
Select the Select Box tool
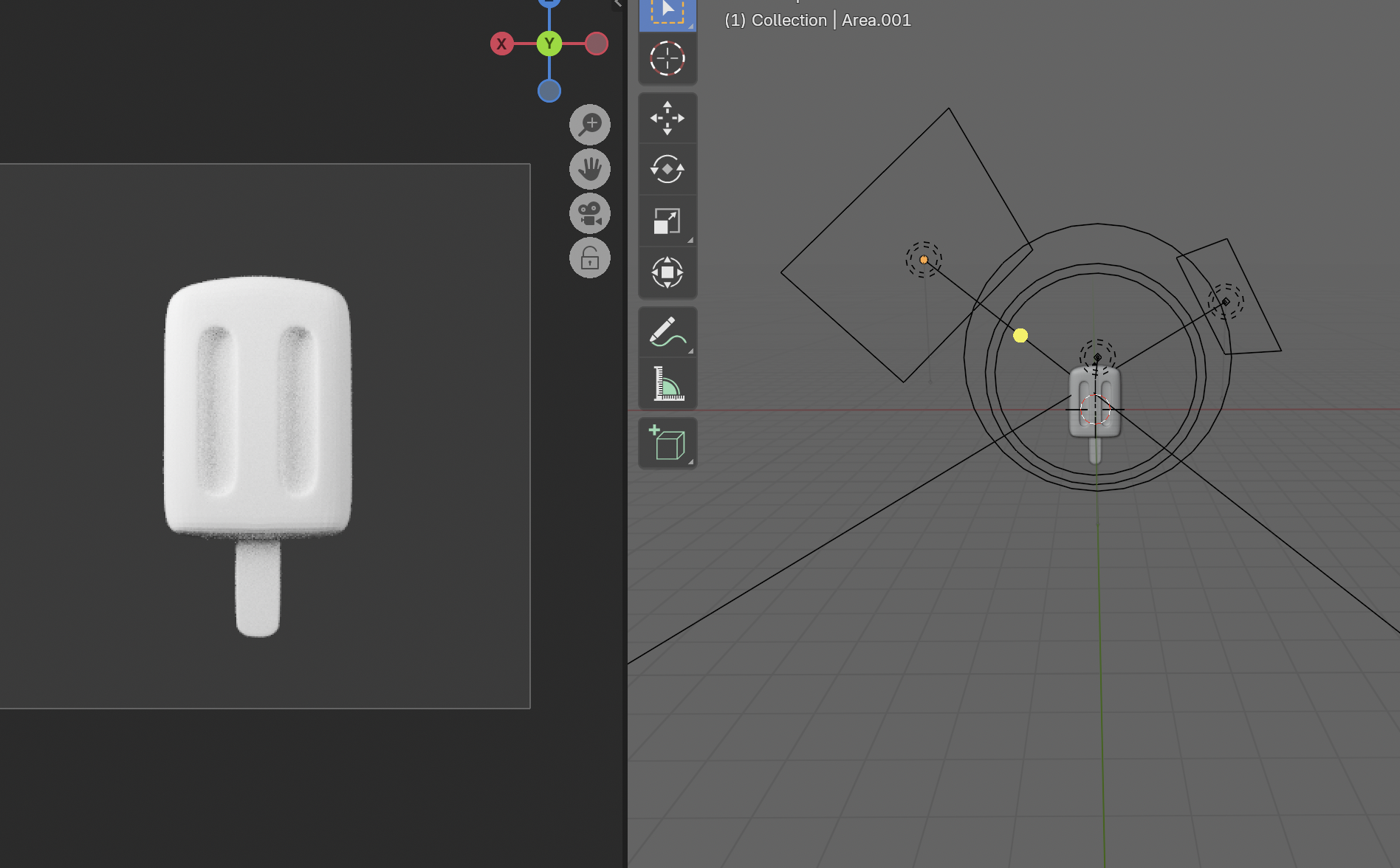pyautogui.click(x=667, y=13)
